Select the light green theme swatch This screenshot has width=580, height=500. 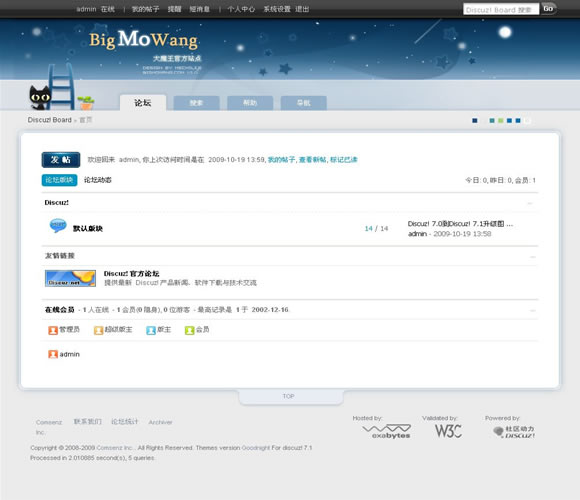500,121
